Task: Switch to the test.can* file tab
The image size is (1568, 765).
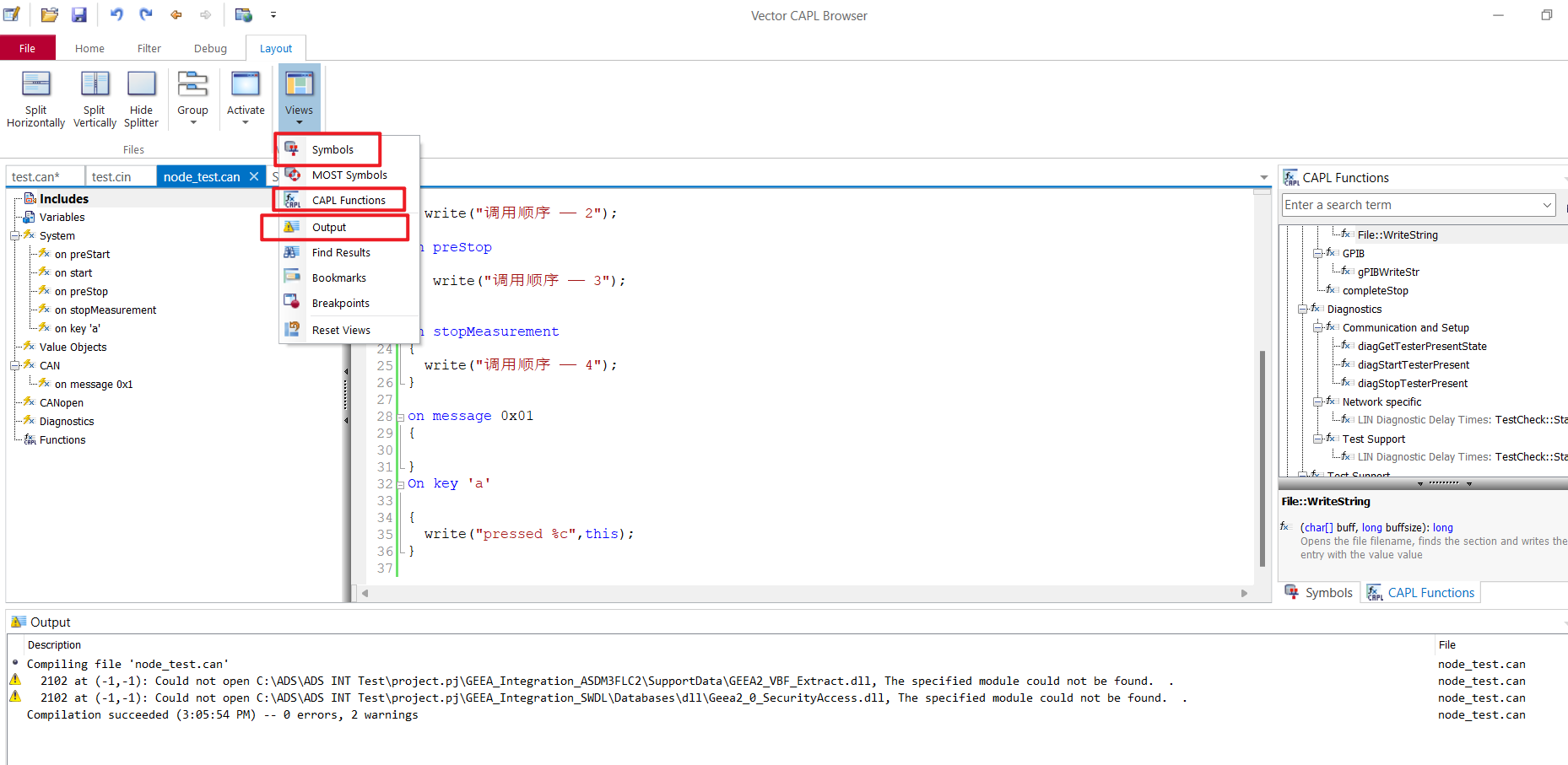Action: click(x=44, y=176)
